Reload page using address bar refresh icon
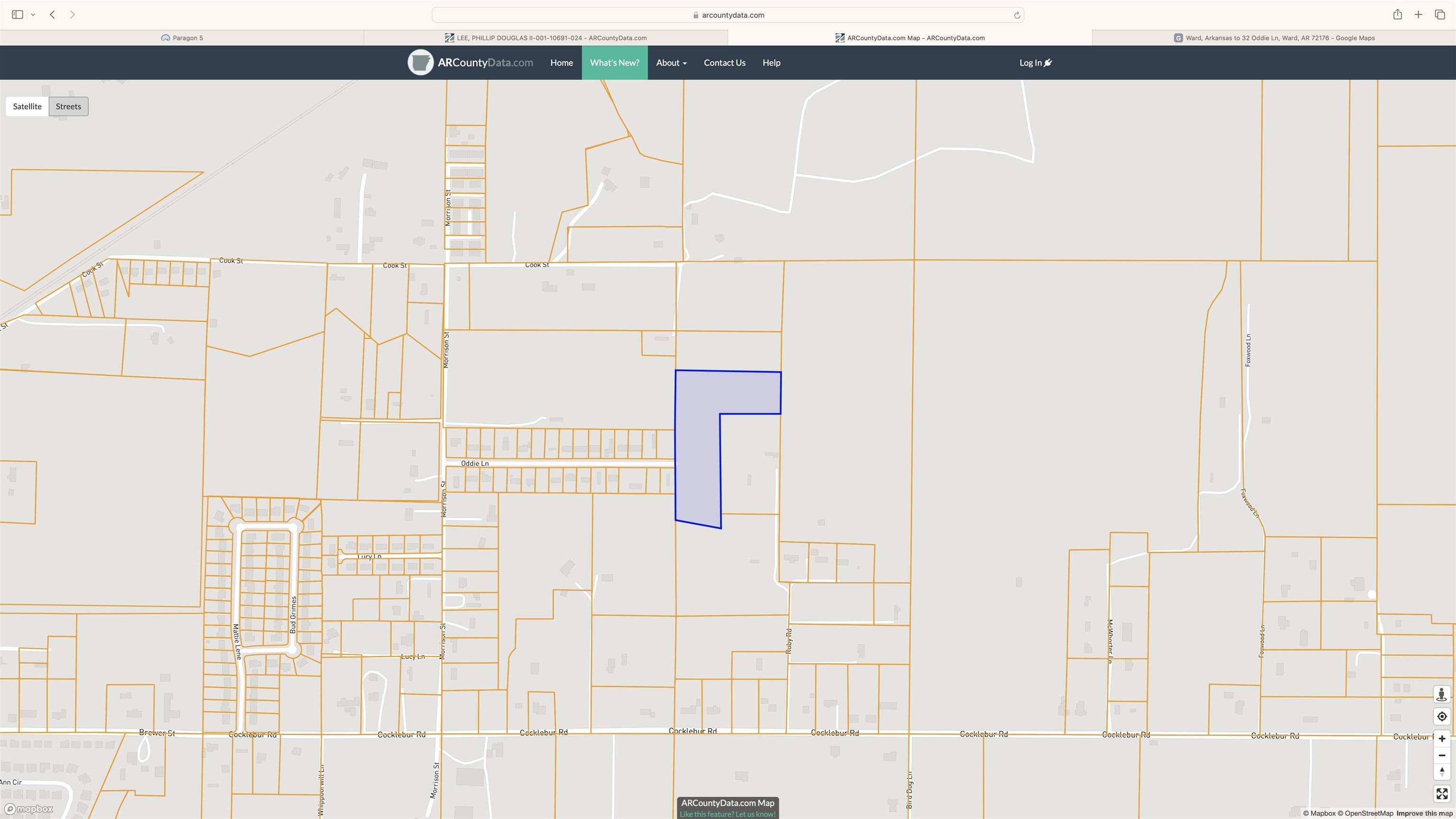The height and width of the screenshot is (819, 1456). click(1017, 15)
